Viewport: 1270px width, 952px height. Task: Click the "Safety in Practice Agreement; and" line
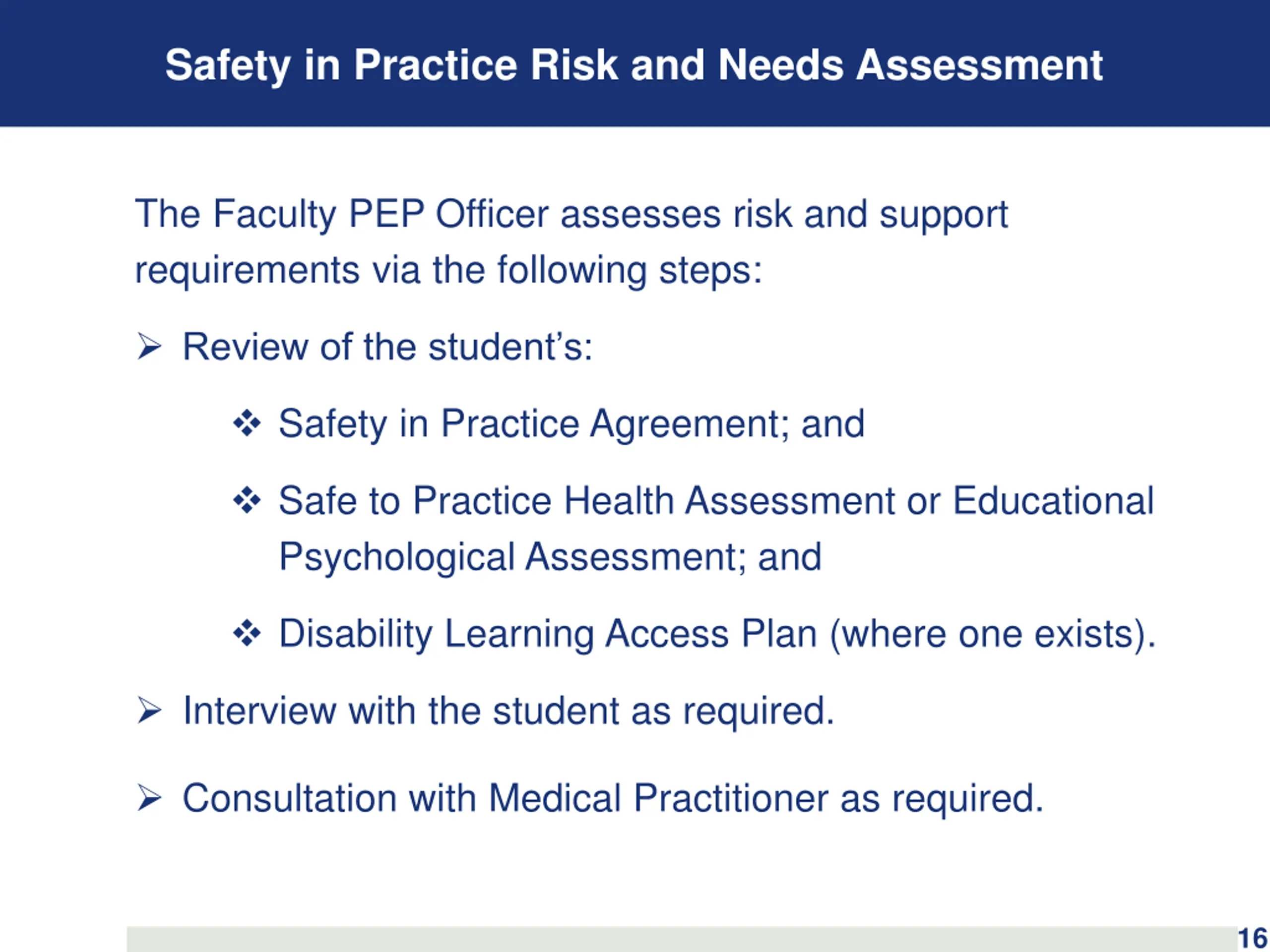coord(571,424)
